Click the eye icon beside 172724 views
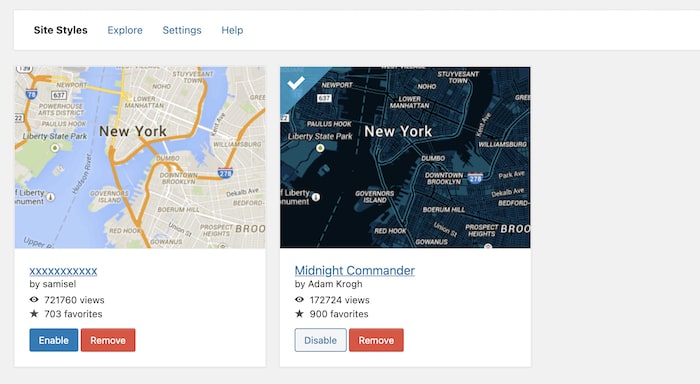This screenshot has width=700, height=384. coord(300,300)
